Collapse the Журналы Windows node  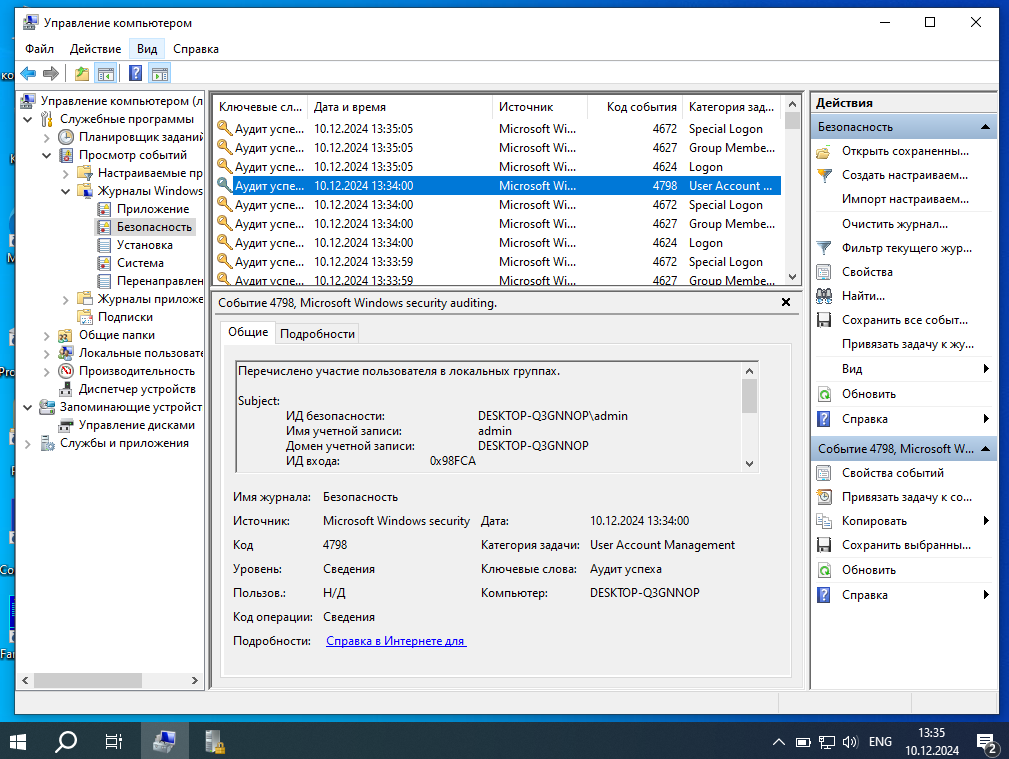point(66,191)
